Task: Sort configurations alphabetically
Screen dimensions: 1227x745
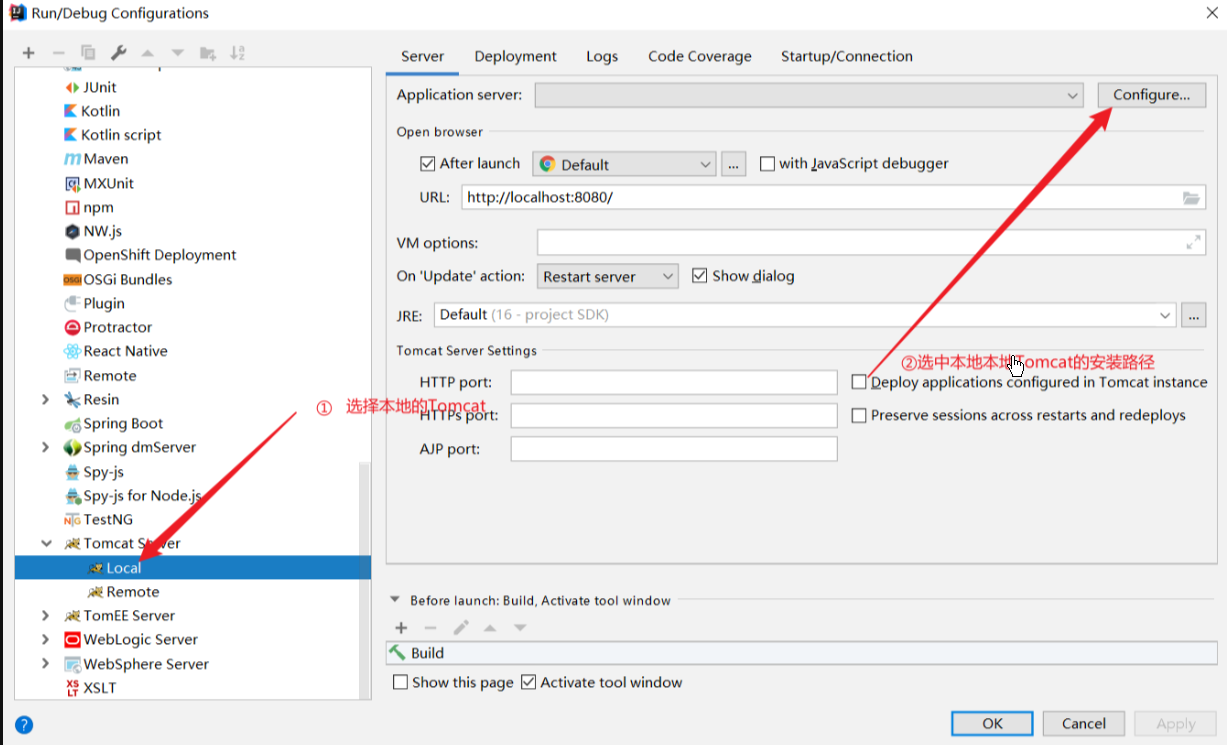Action: (x=238, y=53)
